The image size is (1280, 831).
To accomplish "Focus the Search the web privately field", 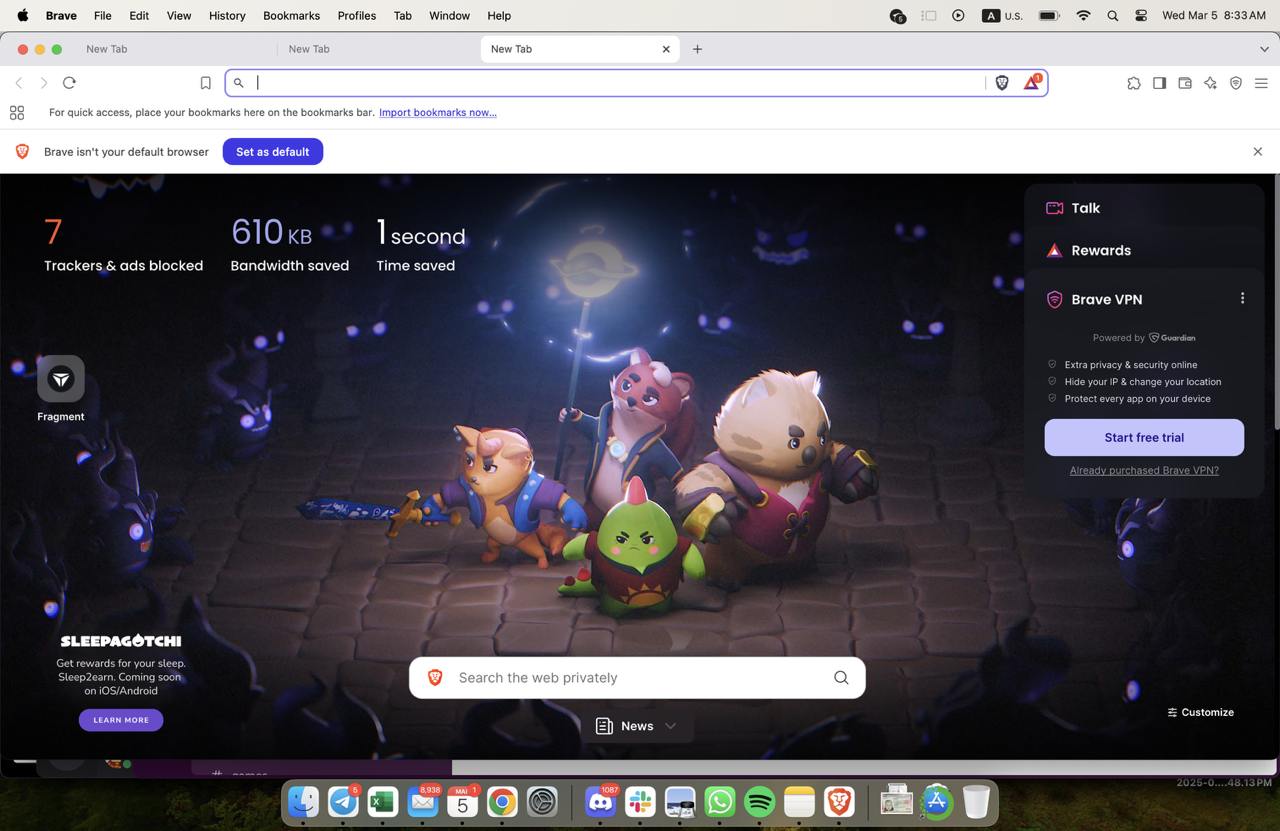I will (x=637, y=677).
